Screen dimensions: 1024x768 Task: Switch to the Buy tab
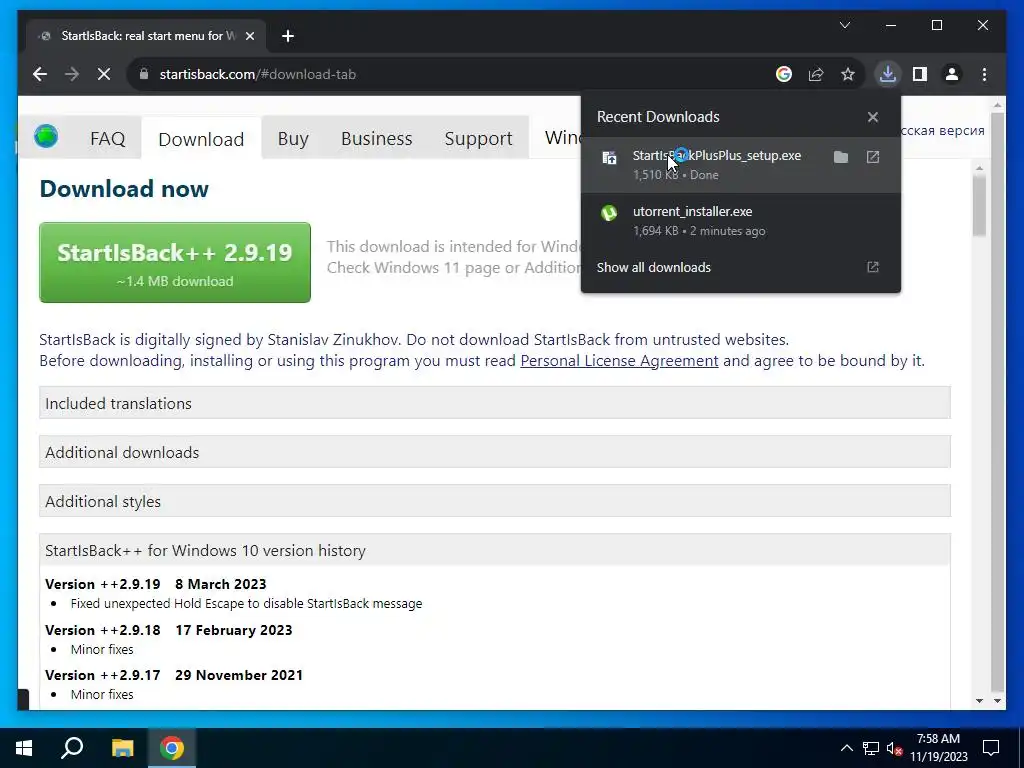(x=293, y=138)
